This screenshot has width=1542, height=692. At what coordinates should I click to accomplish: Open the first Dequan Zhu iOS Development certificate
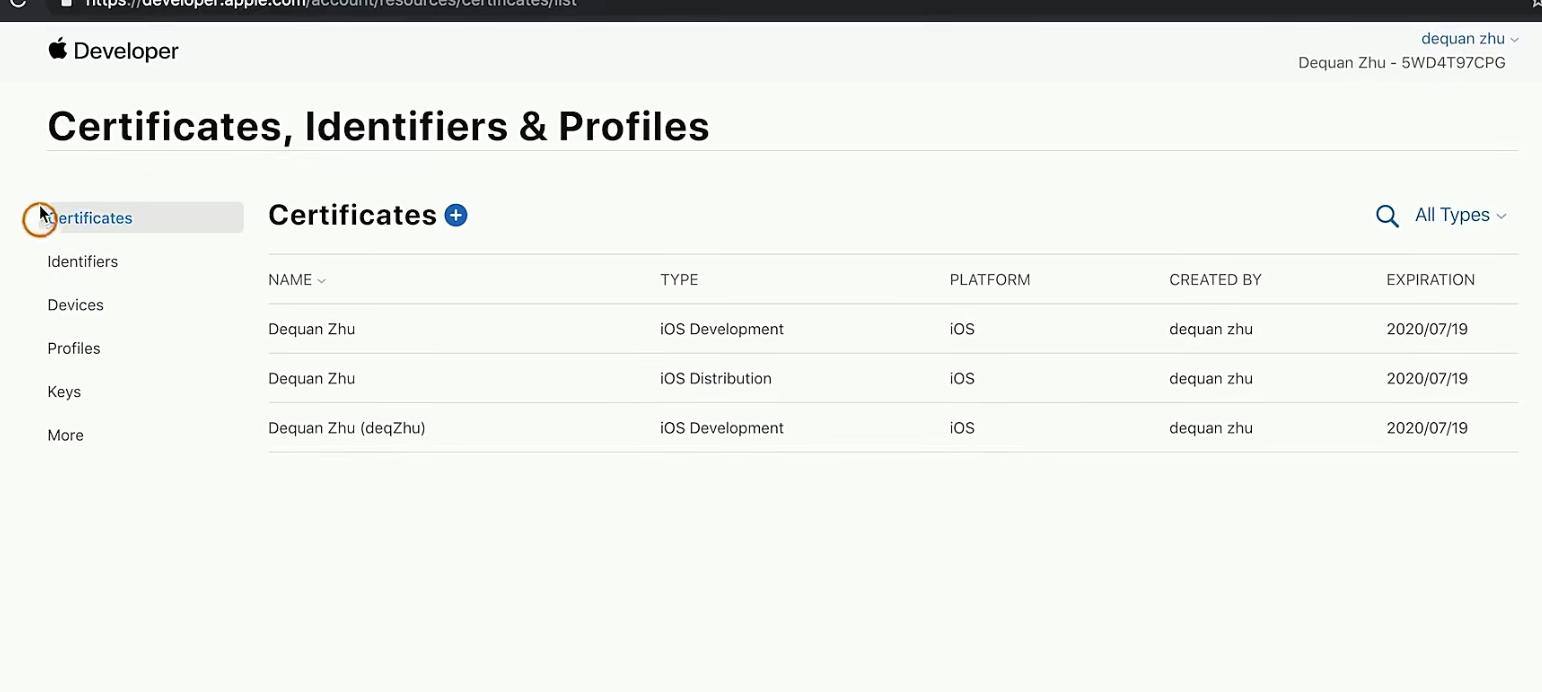(312, 329)
